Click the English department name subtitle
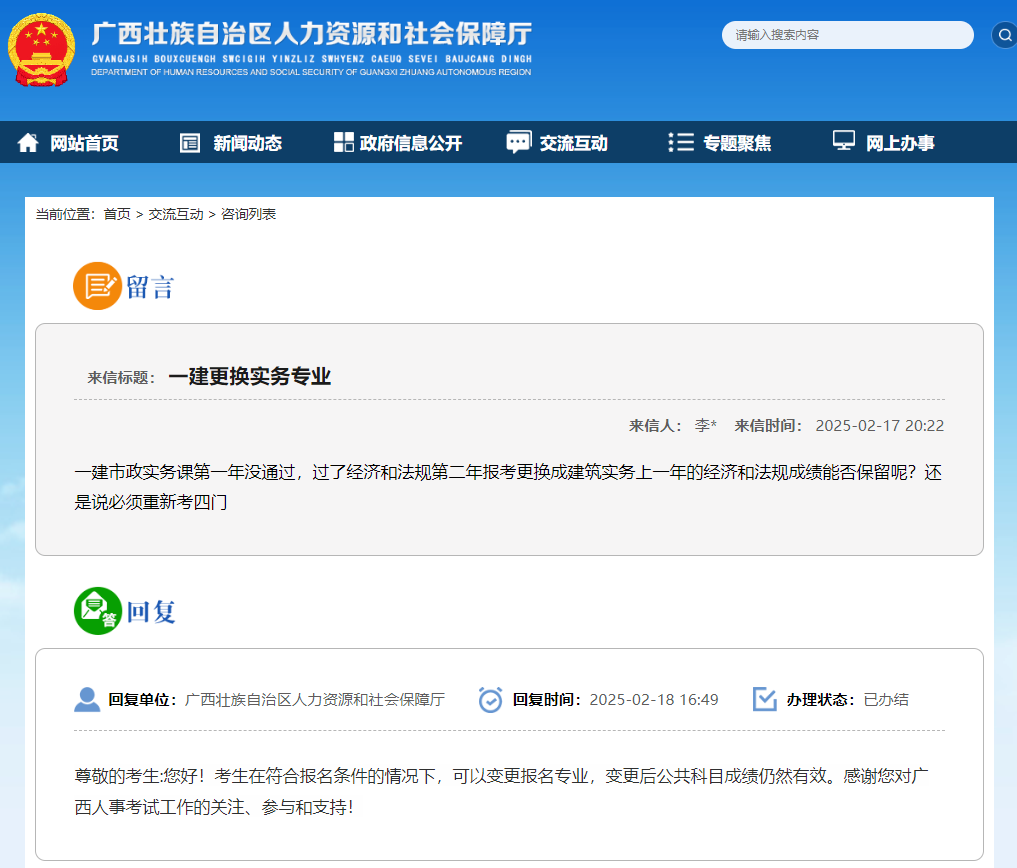The width and height of the screenshot is (1017, 868). point(311,72)
